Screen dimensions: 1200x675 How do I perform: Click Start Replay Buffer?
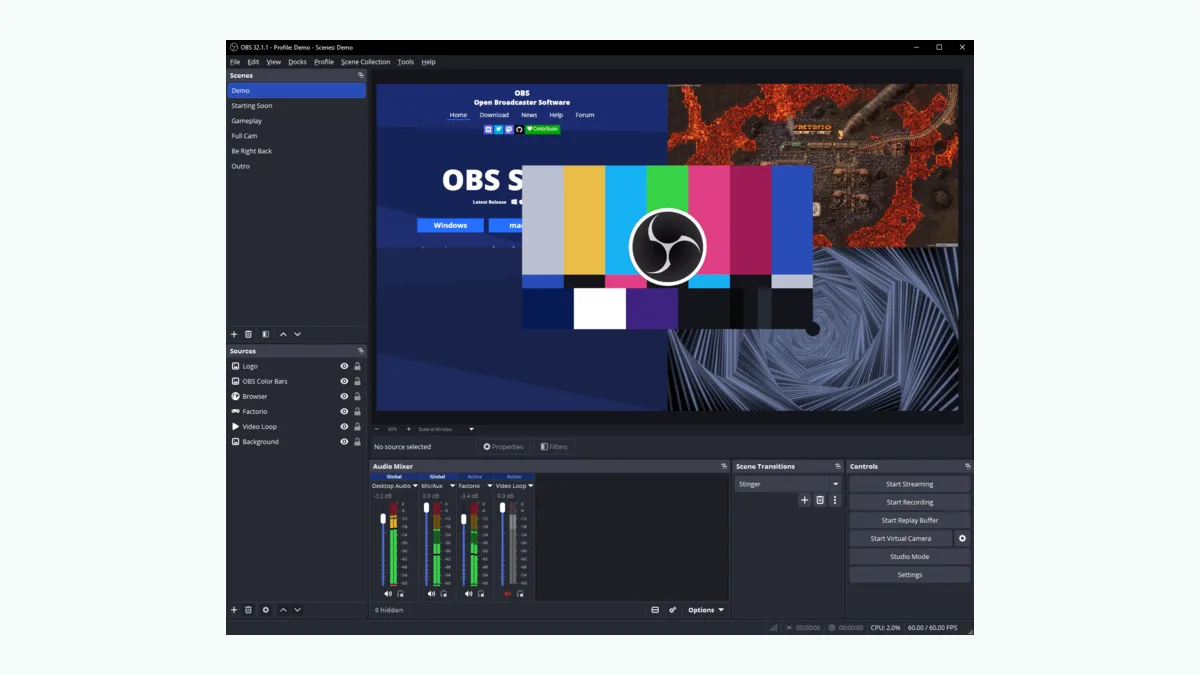pos(909,520)
